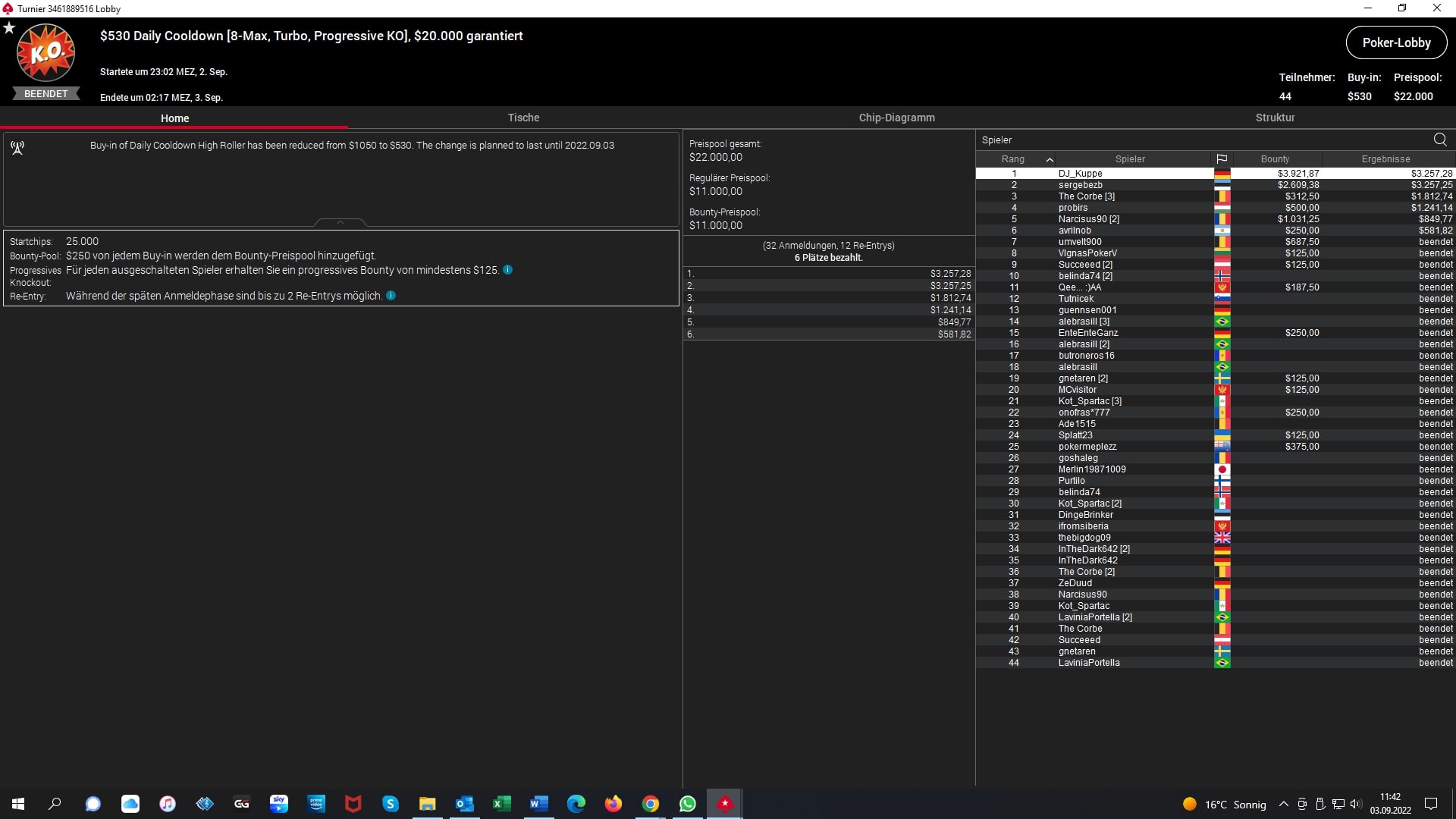Click the flag column header icon

click(x=1222, y=159)
